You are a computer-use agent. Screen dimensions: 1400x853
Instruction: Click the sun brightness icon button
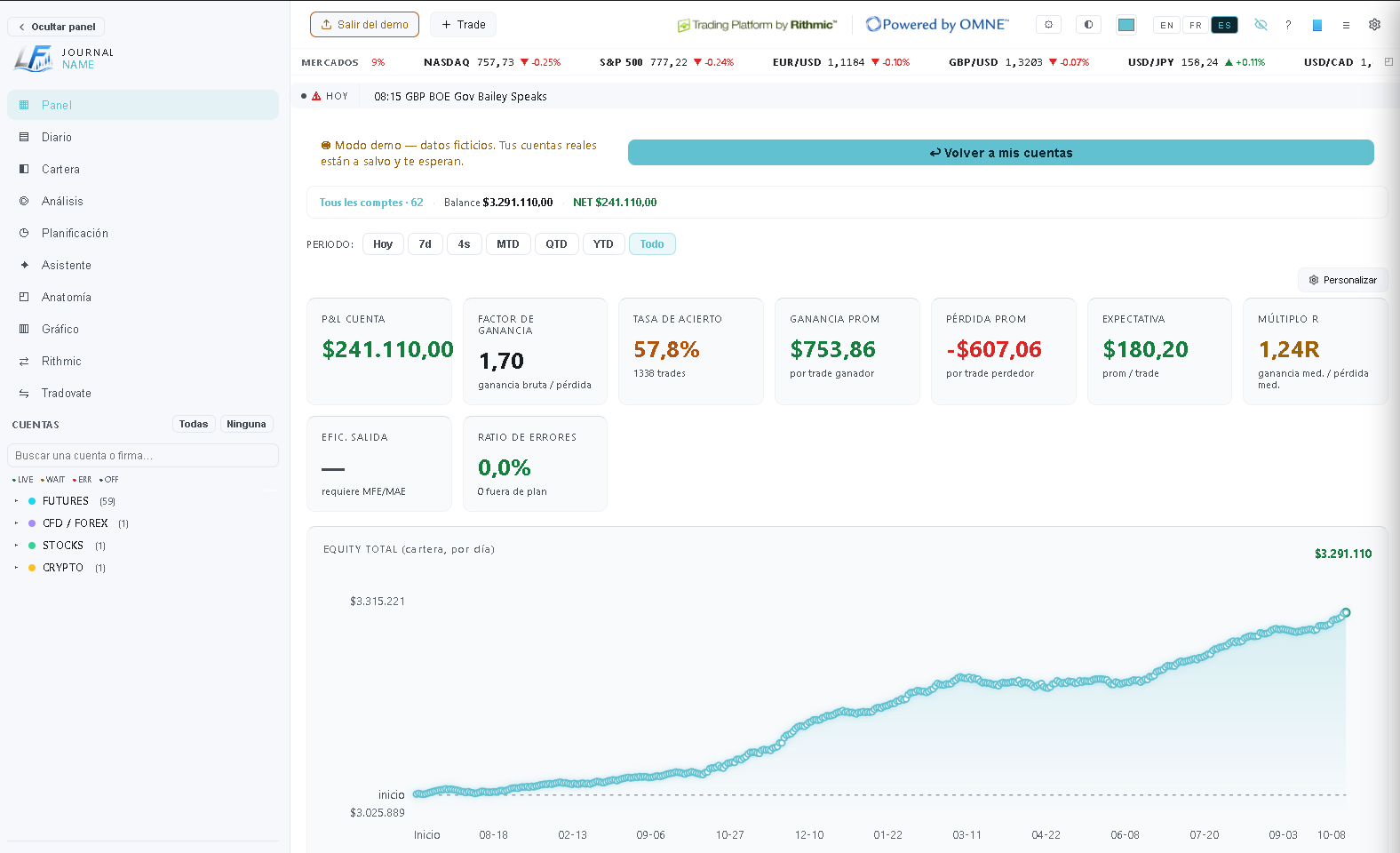(1048, 25)
